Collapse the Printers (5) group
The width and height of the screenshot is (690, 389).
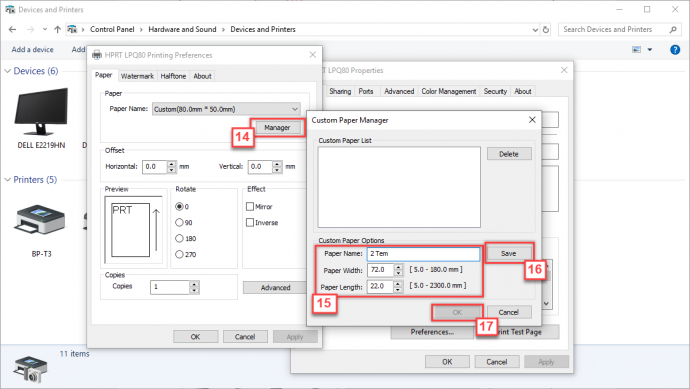tap(7, 180)
